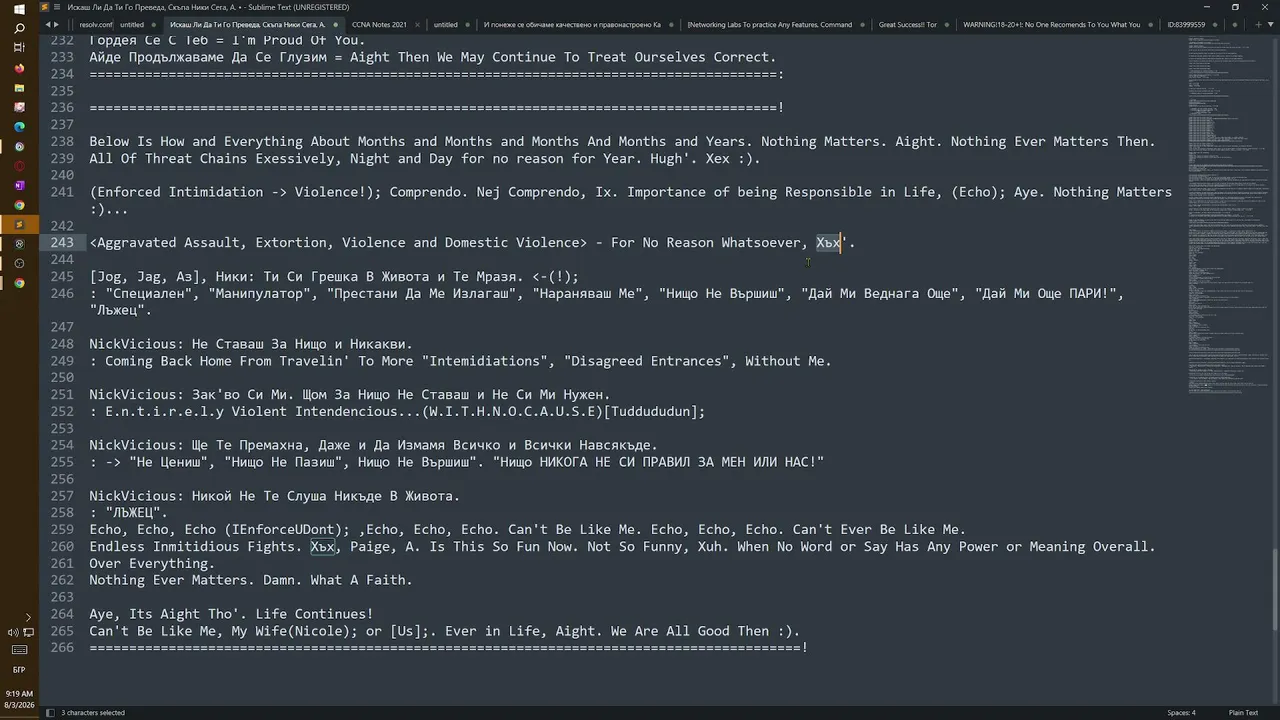The width and height of the screenshot is (1280, 720).
Task: Switch to the CCNA Notes 2021 tab
Action: click(379, 24)
